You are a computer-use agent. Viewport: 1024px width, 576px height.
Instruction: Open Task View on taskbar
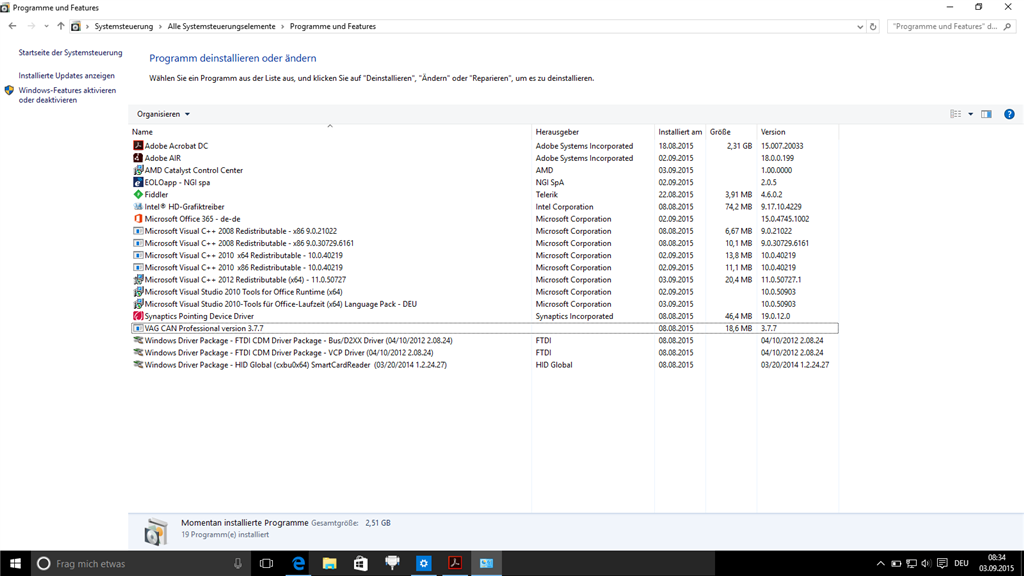click(266, 563)
